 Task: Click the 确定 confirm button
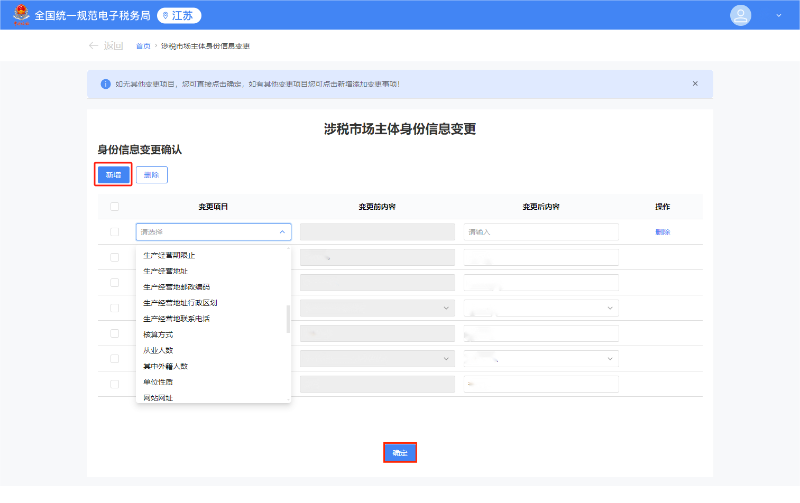400,452
